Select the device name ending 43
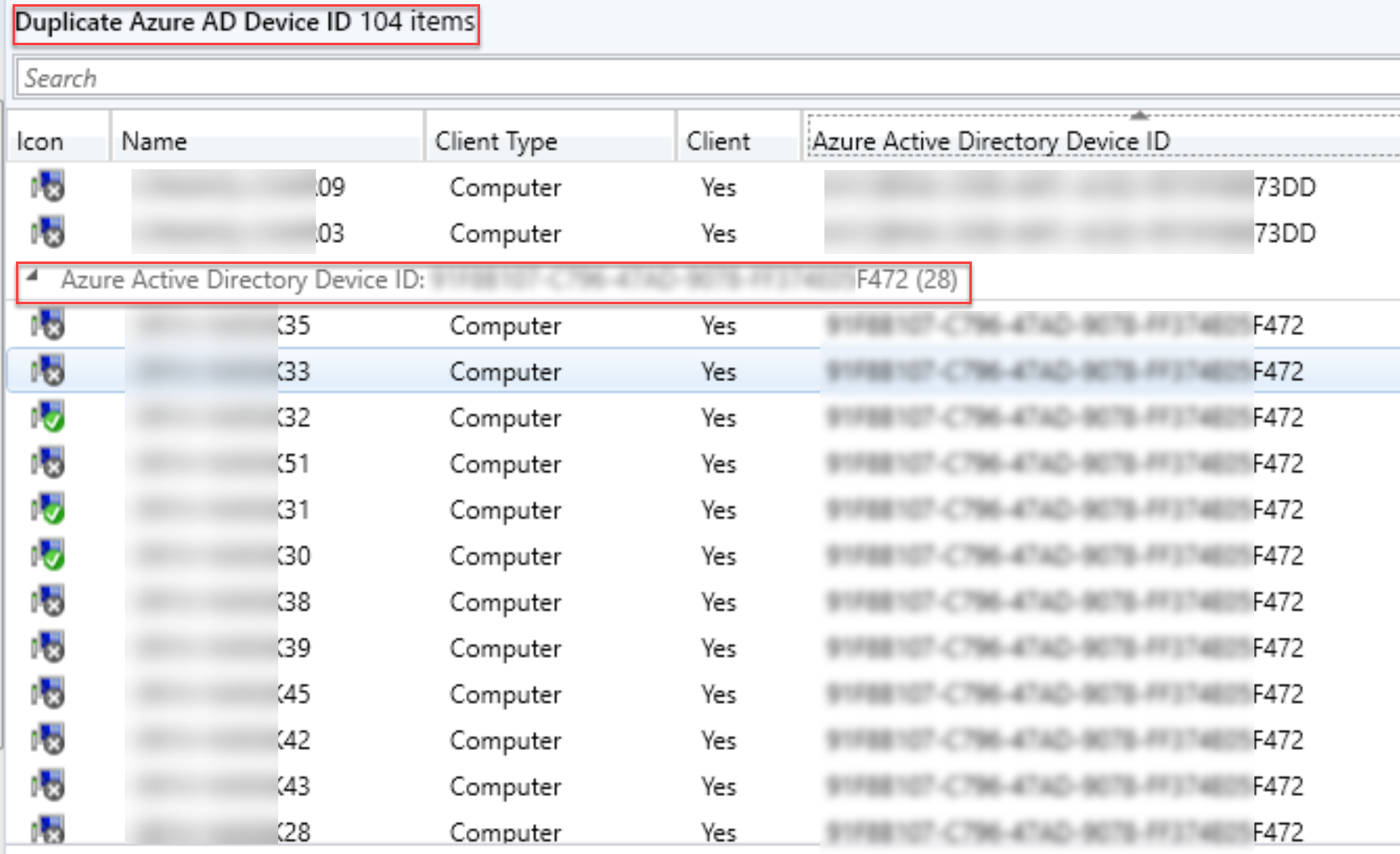 222,786
